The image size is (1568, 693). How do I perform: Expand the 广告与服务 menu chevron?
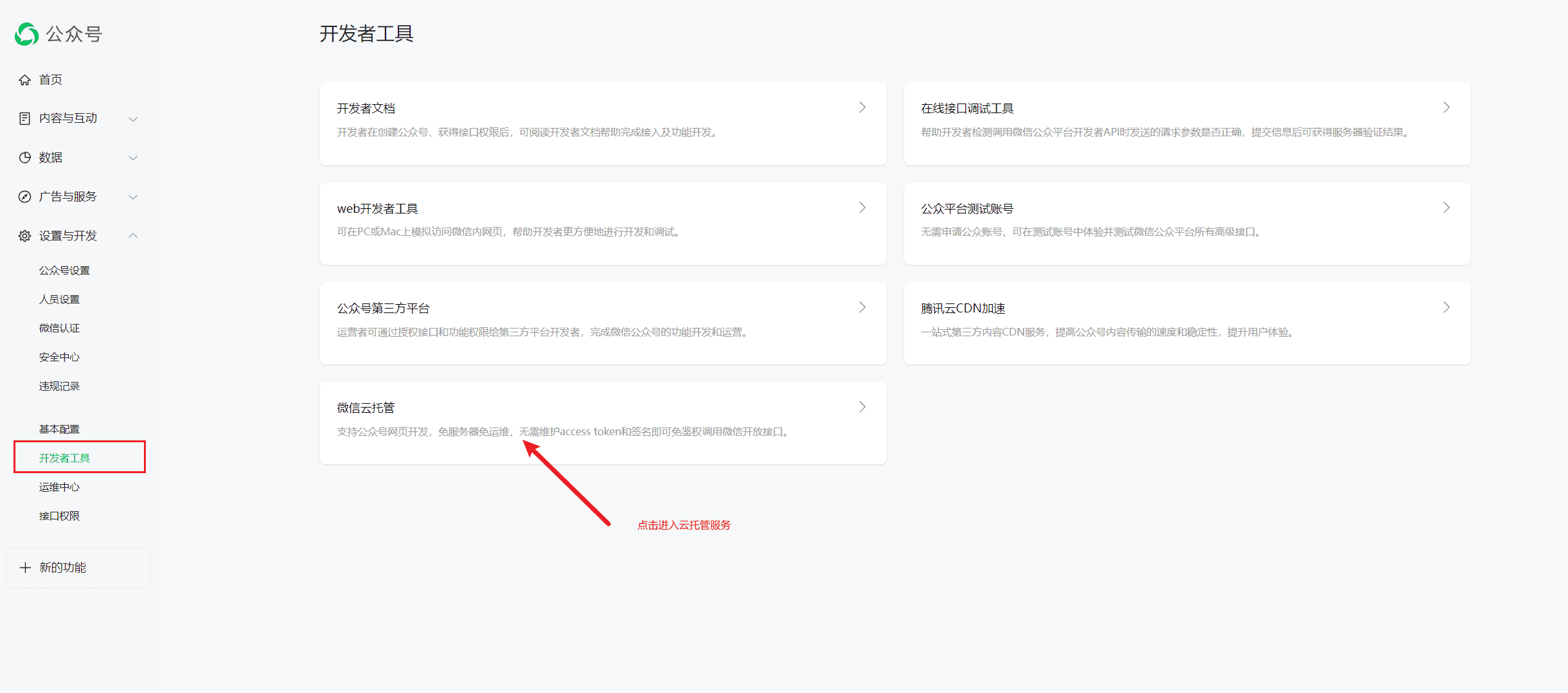[133, 197]
